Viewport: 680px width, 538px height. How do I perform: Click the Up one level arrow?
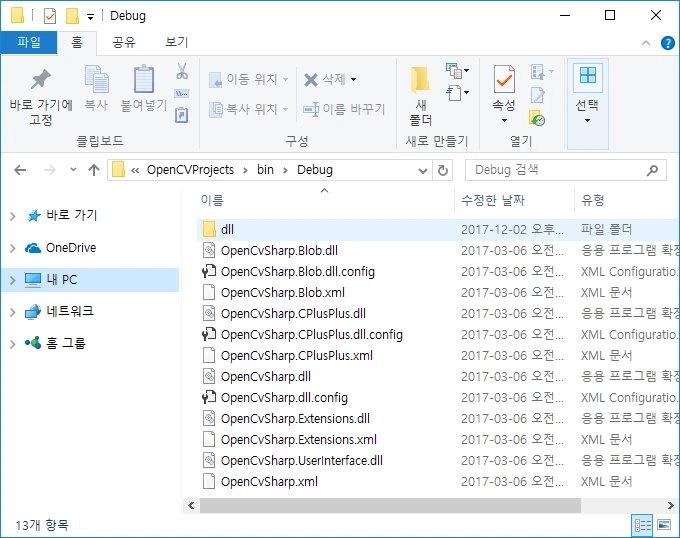pyautogui.click(x=94, y=170)
